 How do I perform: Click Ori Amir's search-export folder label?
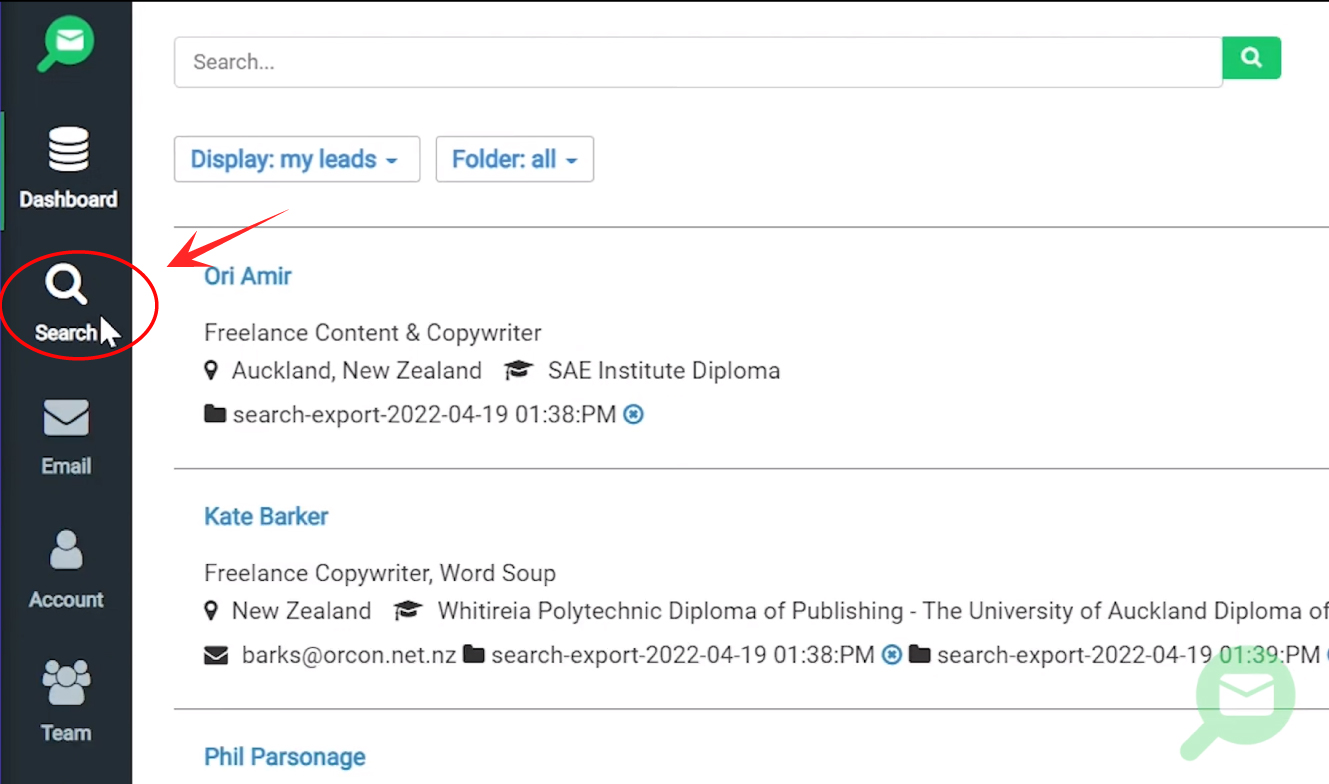[x=424, y=414]
